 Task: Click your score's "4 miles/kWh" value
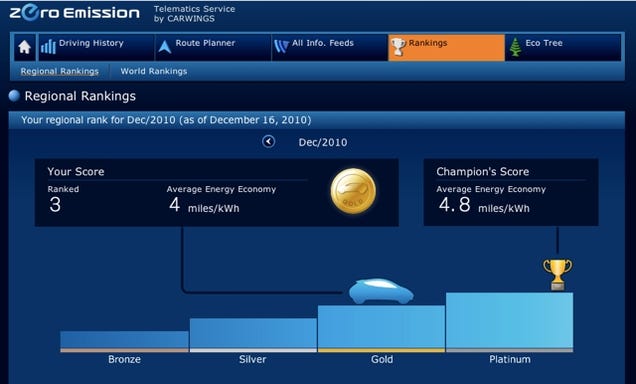point(204,205)
